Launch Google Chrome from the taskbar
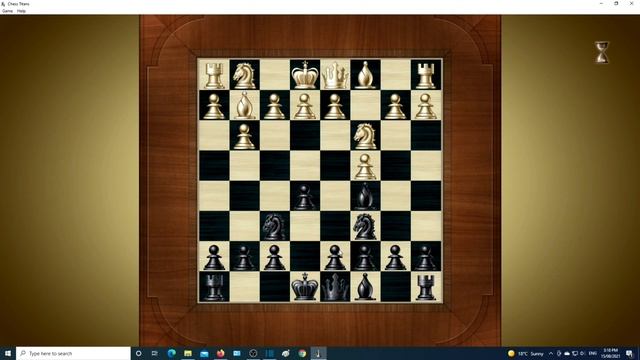The height and width of the screenshot is (360, 640). (302, 353)
